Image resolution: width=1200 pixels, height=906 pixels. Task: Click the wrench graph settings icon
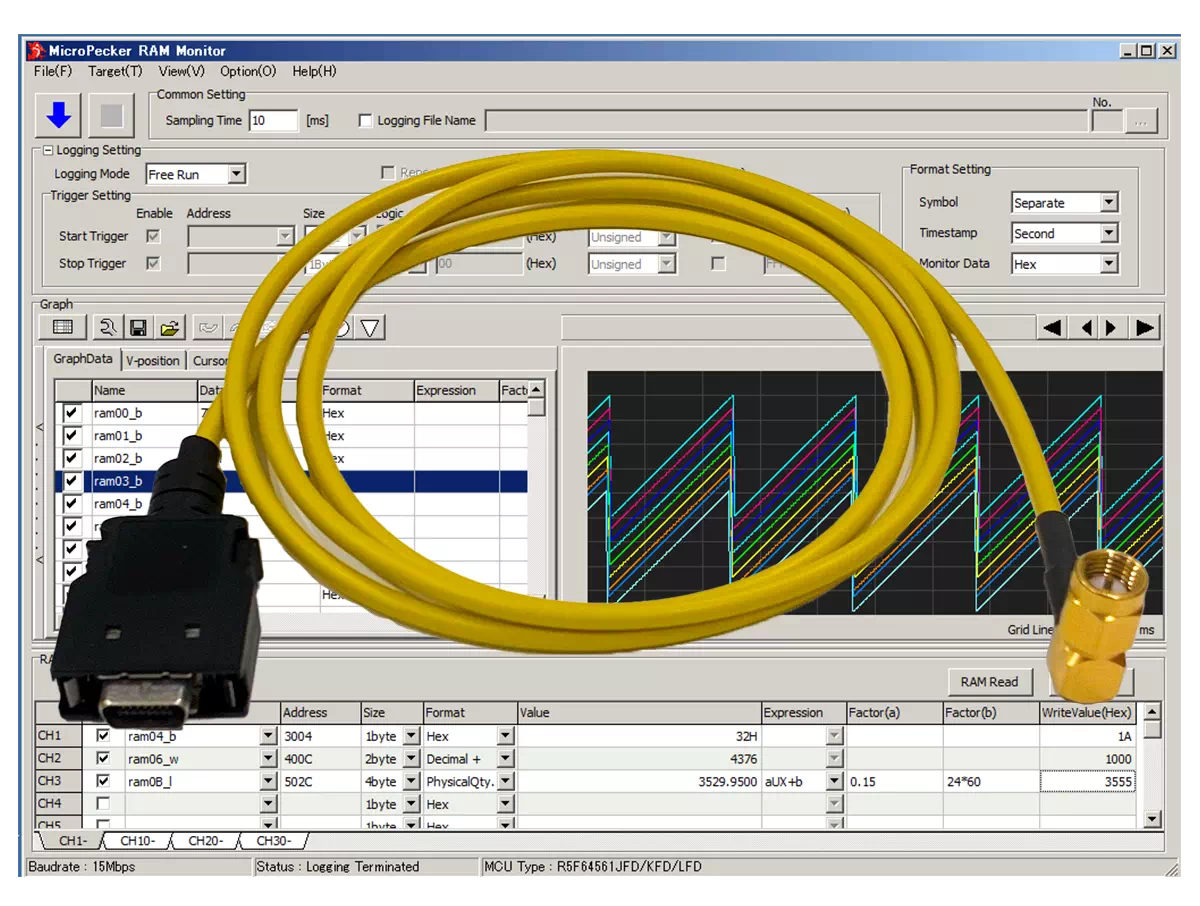(x=107, y=327)
